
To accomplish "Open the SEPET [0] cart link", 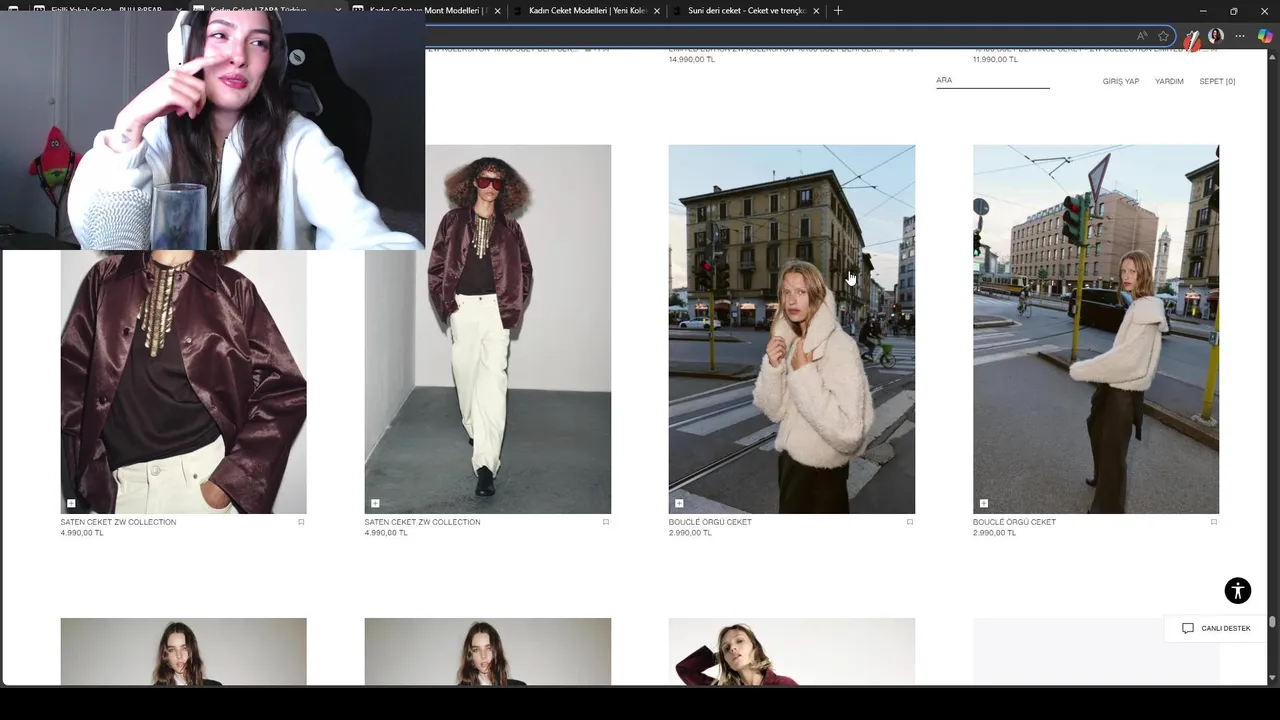I will [1217, 81].
